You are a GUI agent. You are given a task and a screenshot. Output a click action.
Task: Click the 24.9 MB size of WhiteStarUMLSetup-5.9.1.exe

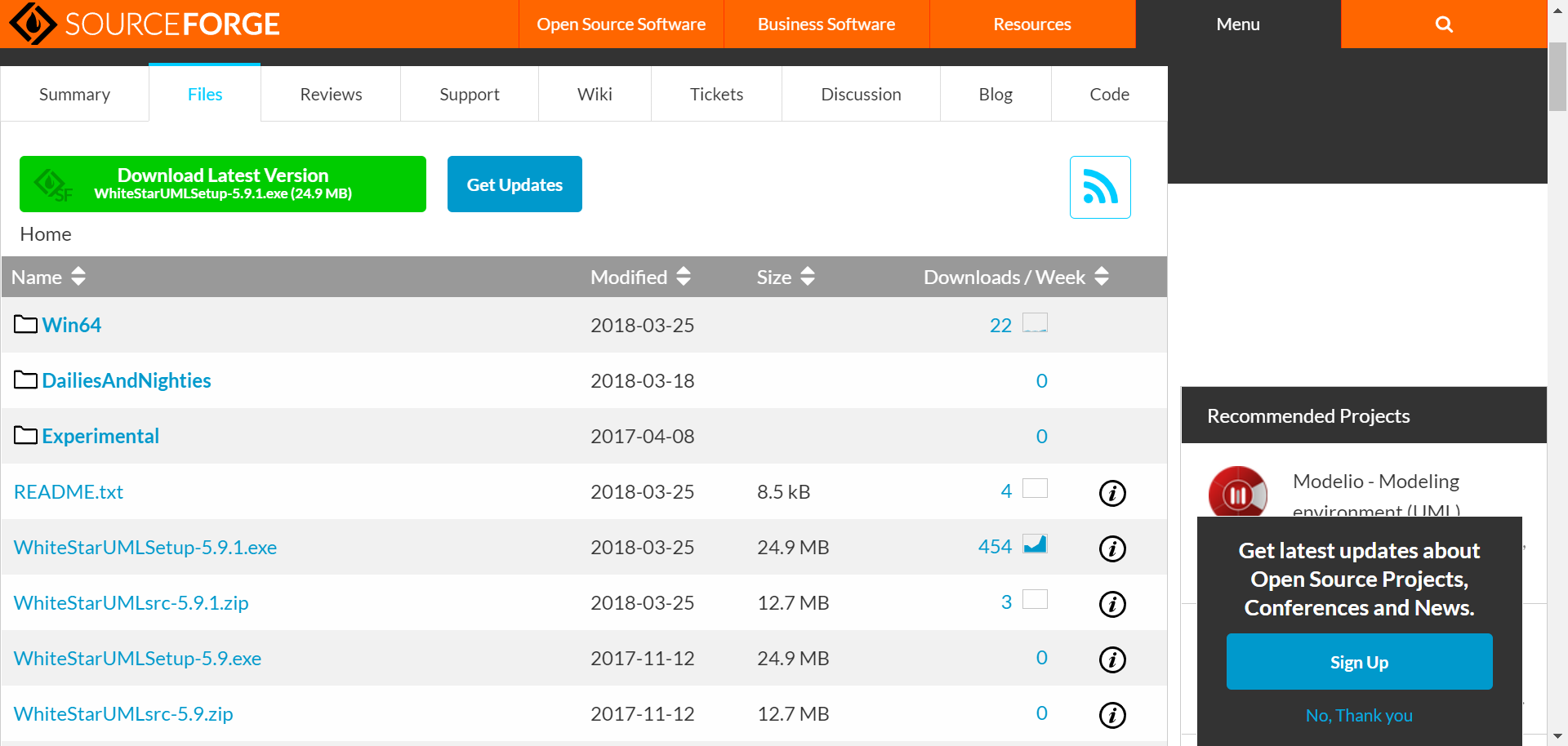793,547
